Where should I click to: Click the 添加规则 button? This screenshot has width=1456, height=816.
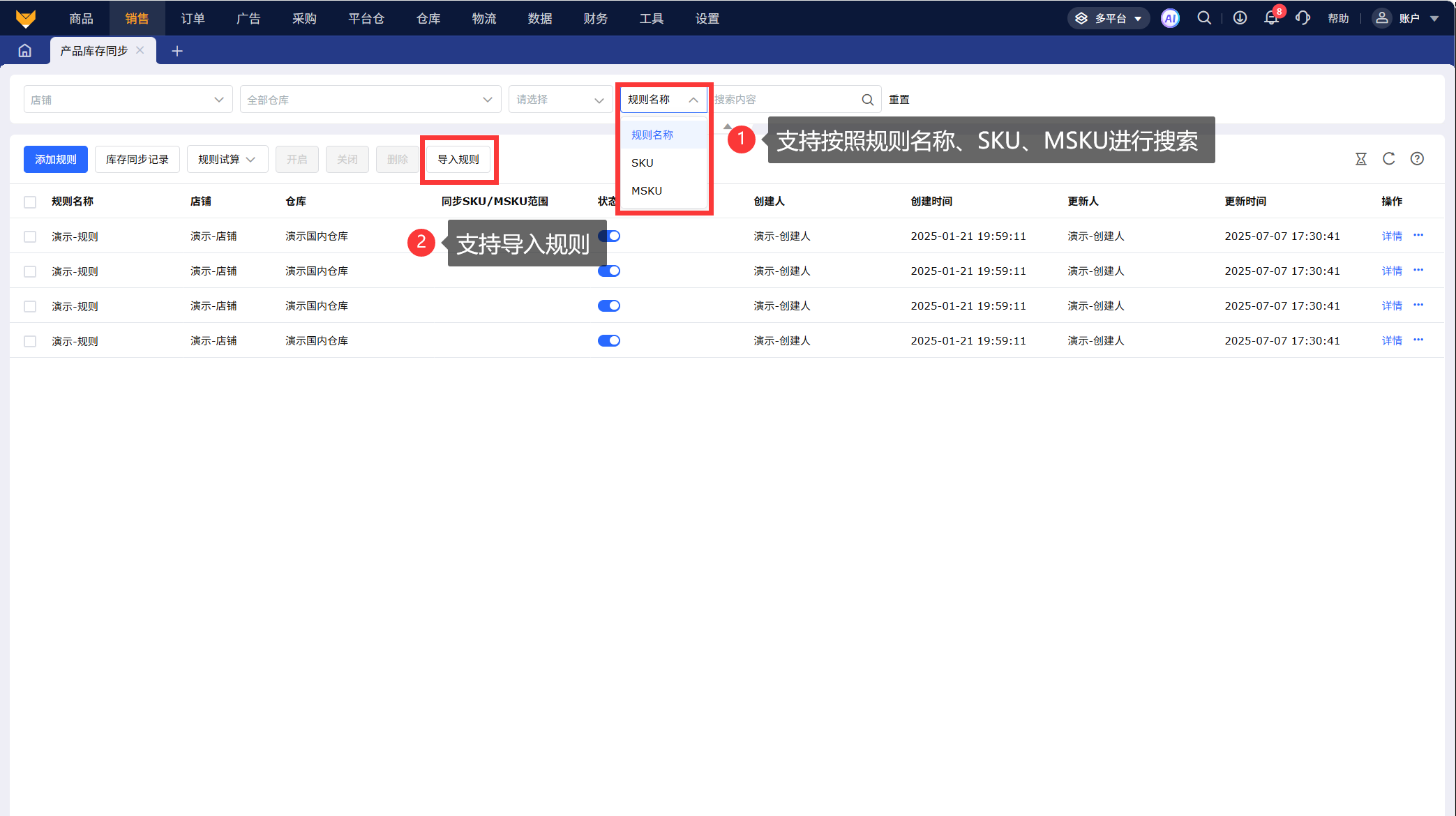point(56,160)
